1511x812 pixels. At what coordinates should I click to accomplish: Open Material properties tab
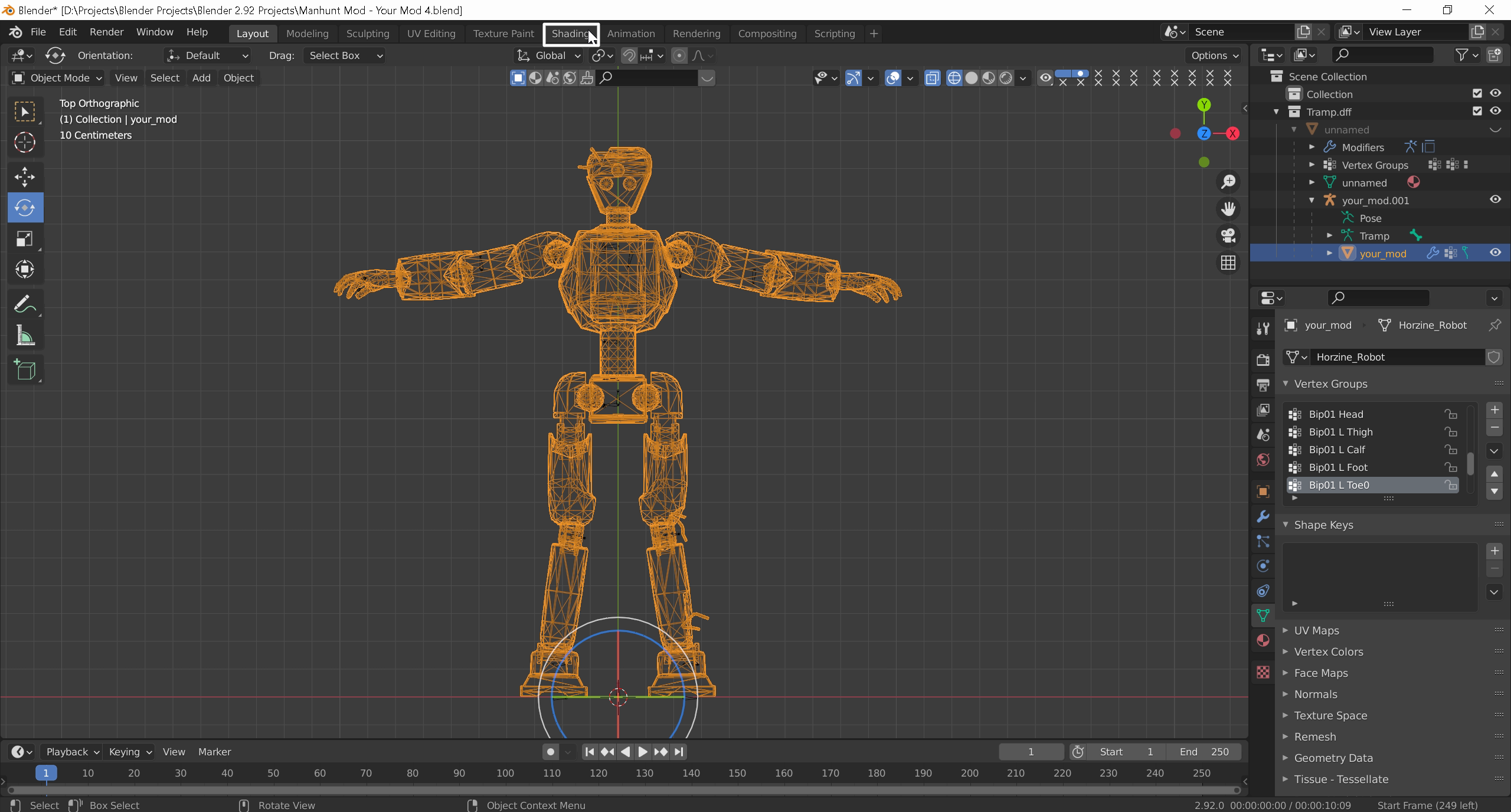tap(1263, 640)
